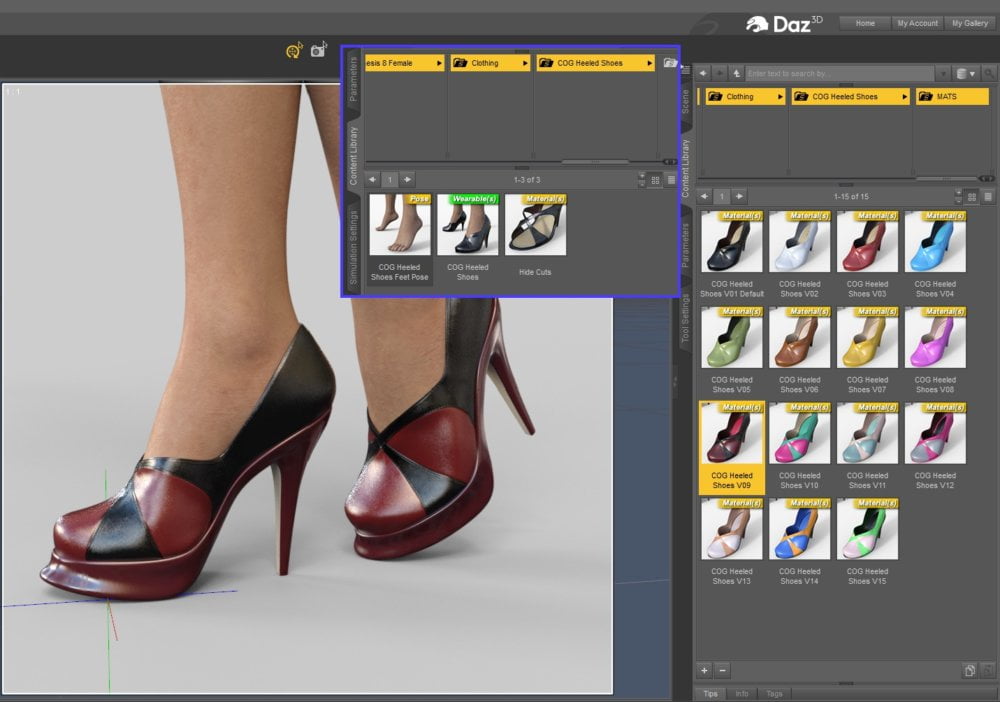This screenshot has width=1000, height=702.
Task: Open the search options dropdown next to the search field
Action: (942, 73)
